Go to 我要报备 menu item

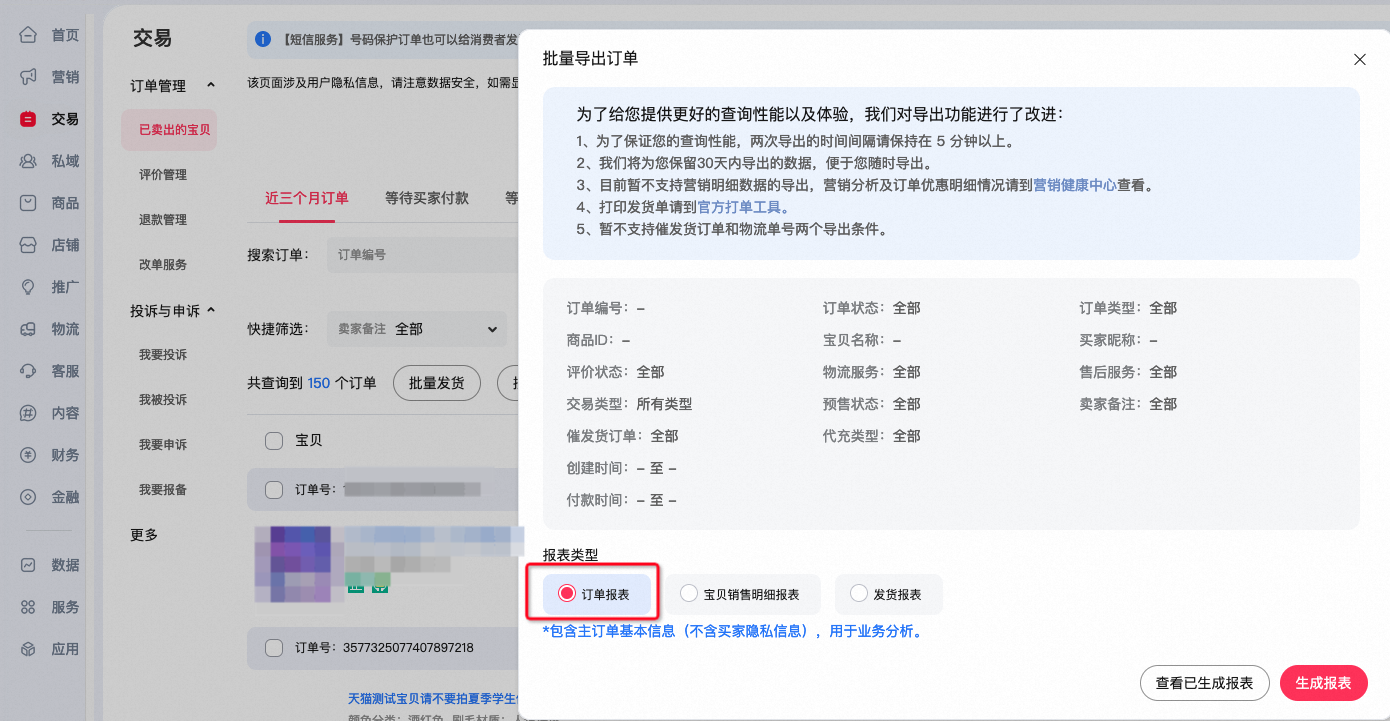pyautogui.click(x=163, y=490)
